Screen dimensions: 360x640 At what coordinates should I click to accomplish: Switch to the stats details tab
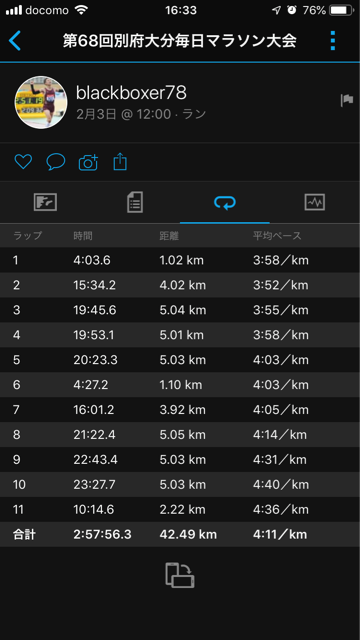tap(135, 202)
